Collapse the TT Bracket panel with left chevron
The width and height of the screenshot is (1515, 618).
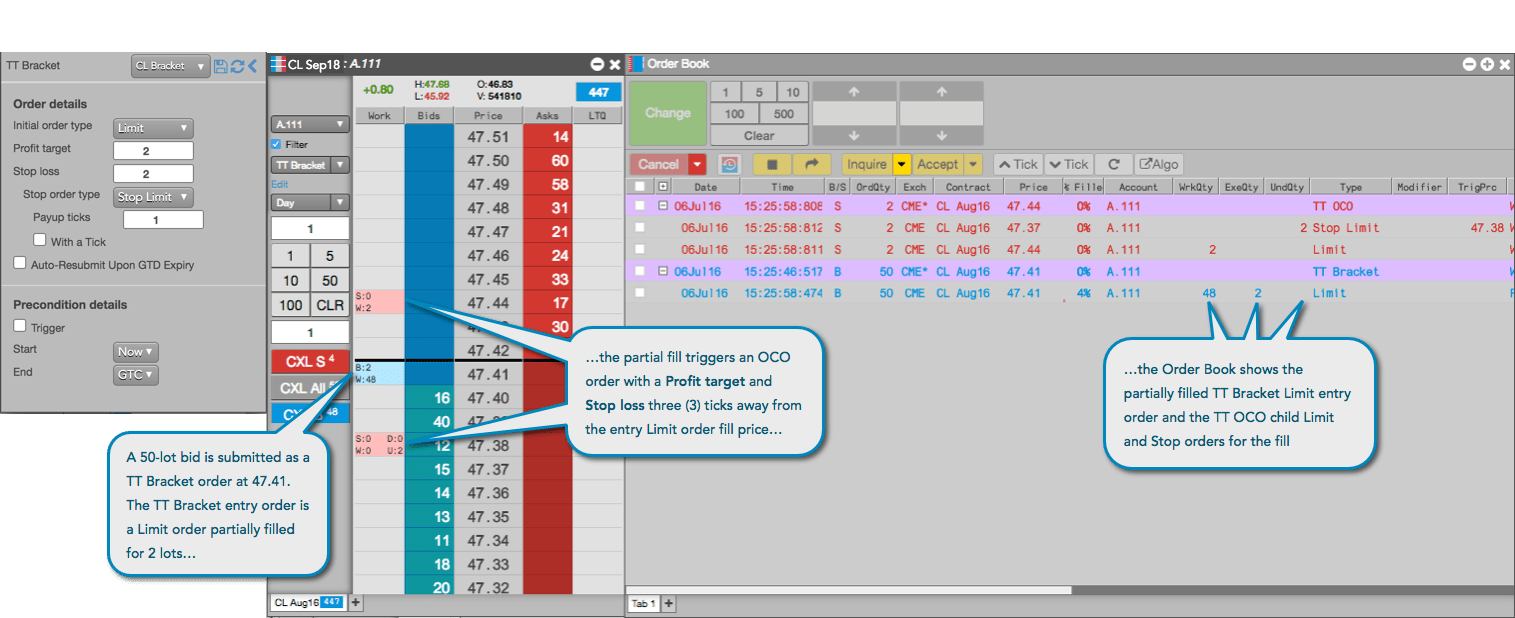point(252,66)
